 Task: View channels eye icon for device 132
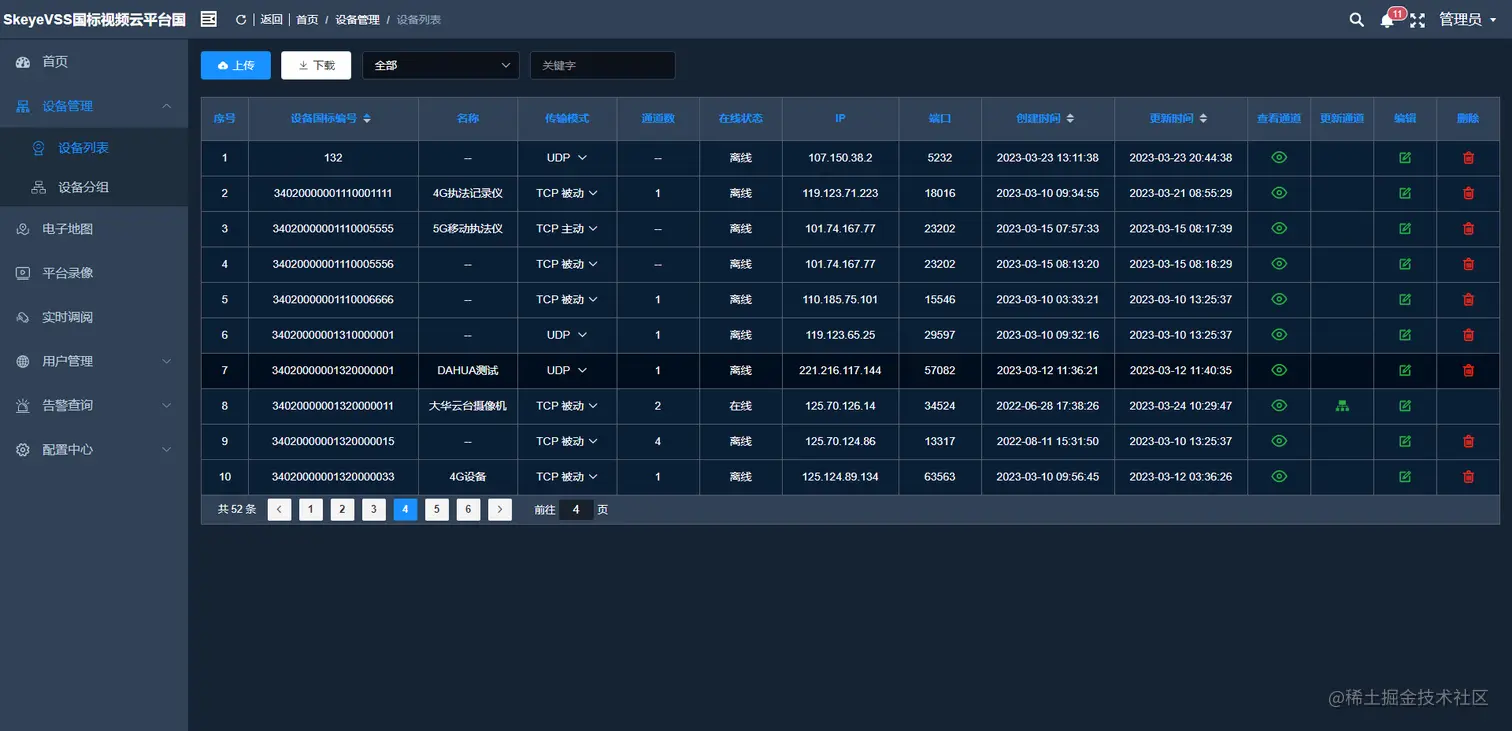(x=1279, y=158)
